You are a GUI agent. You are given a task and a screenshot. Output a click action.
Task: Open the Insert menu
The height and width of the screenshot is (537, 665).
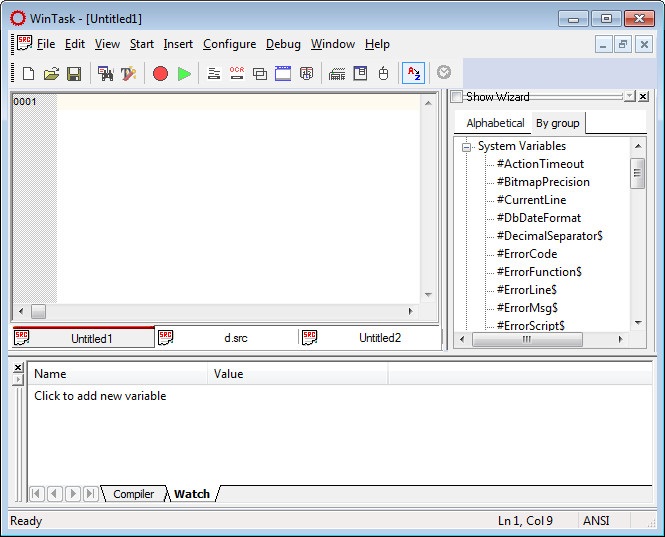(178, 44)
